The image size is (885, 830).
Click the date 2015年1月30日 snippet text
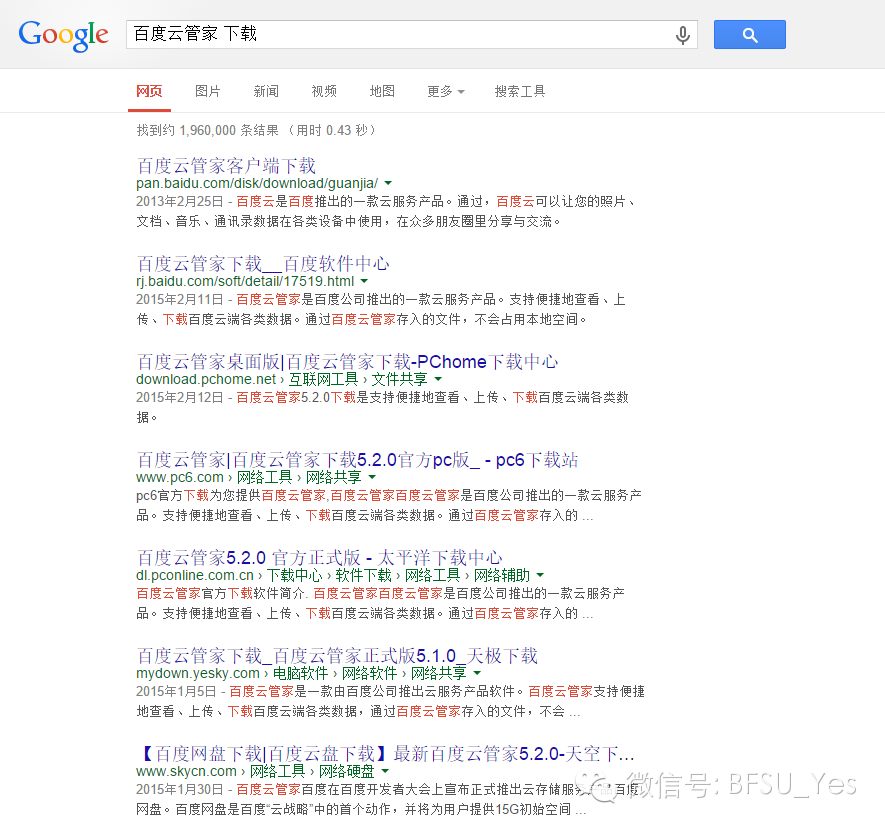[180, 790]
